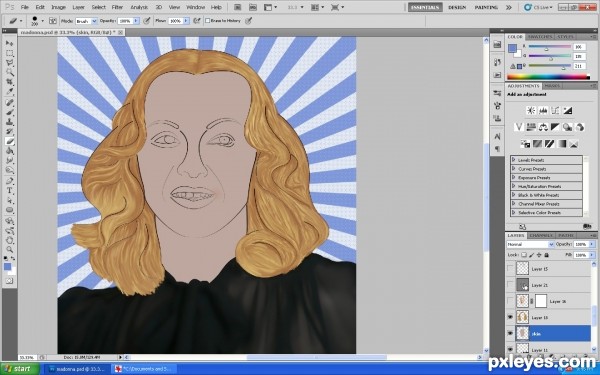Add a Levels adjustment
600x375 pixels.
[x=543, y=111]
